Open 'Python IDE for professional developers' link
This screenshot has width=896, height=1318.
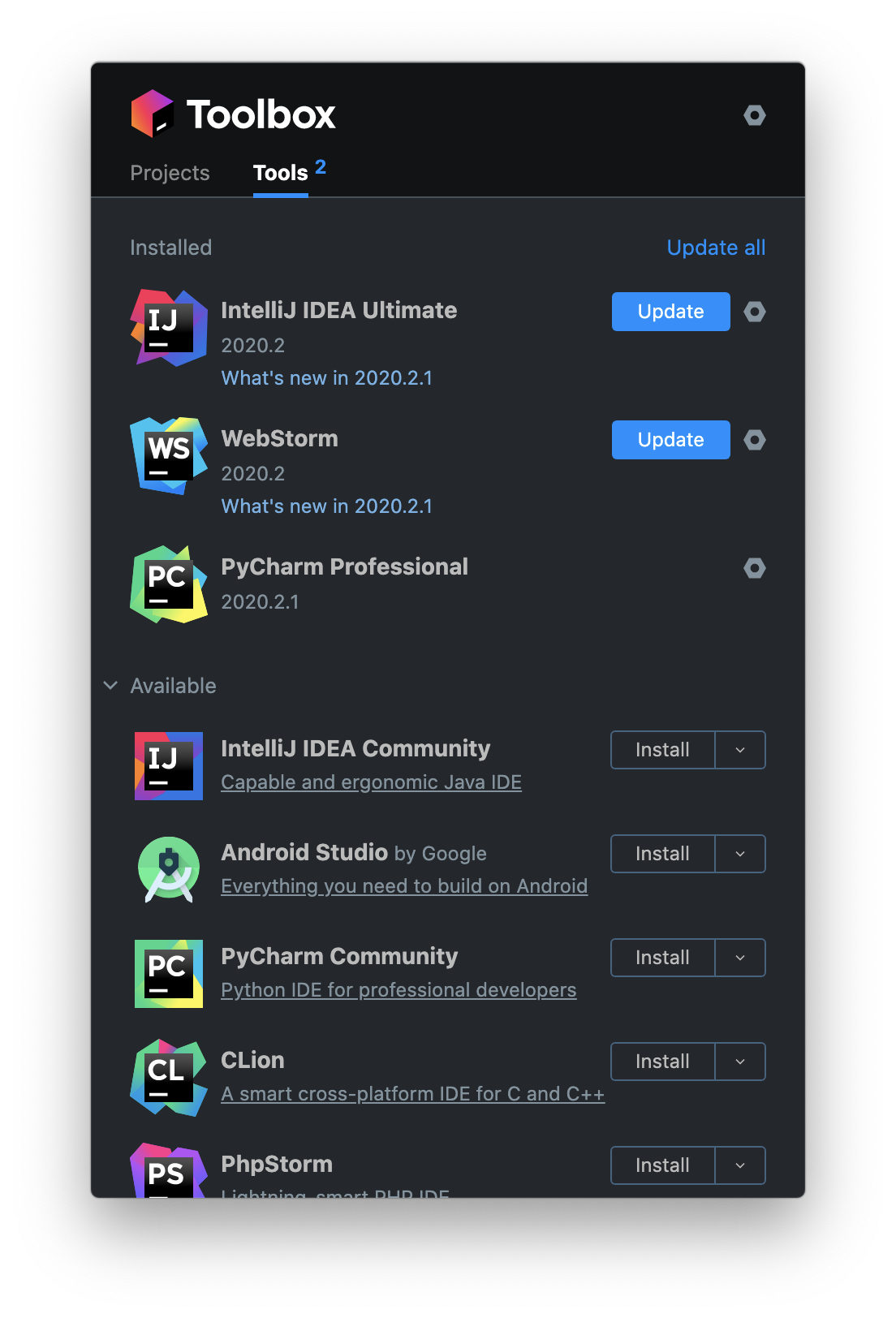pyautogui.click(x=398, y=990)
